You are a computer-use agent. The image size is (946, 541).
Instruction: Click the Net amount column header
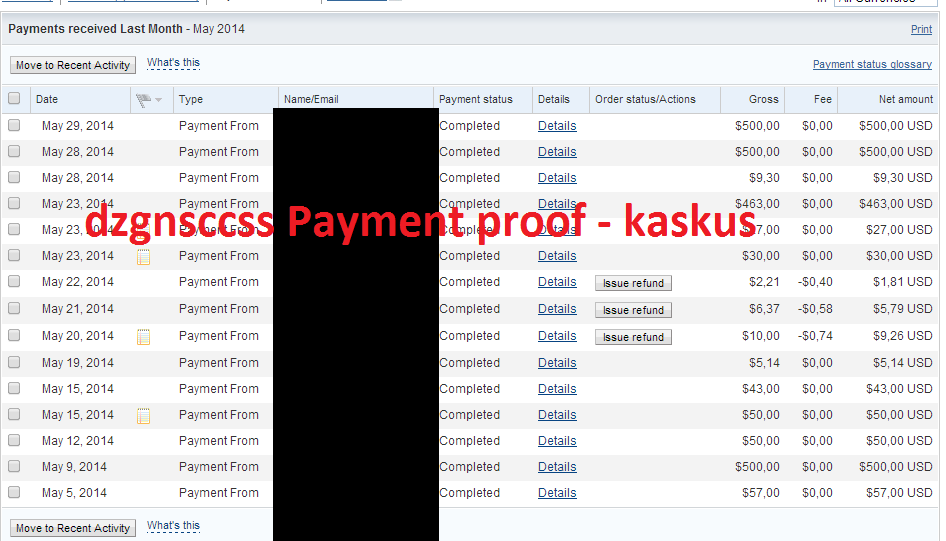click(x=906, y=100)
